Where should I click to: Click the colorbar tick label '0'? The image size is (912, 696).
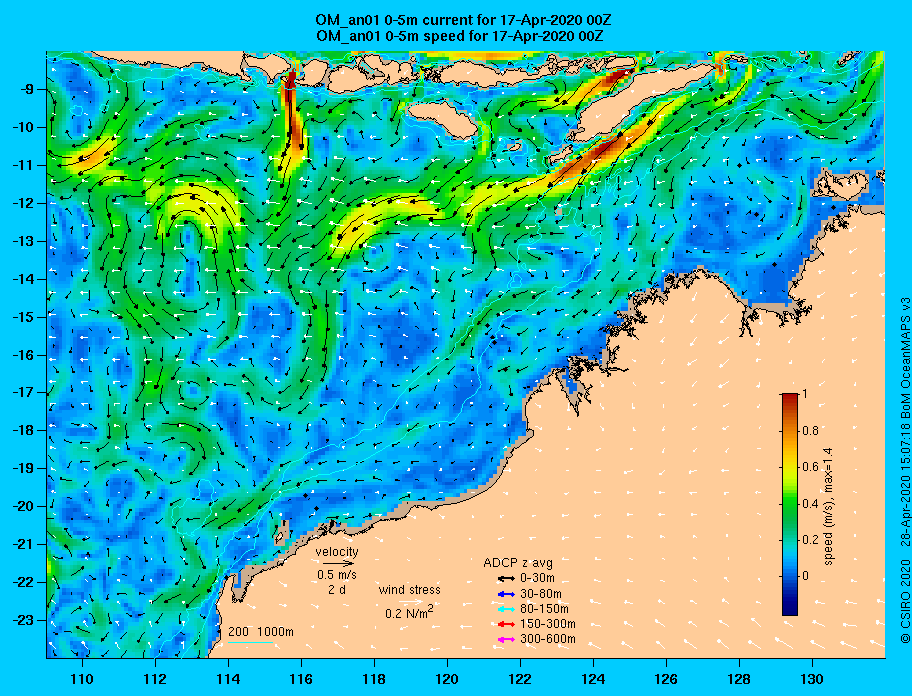click(x=805, y=576)
